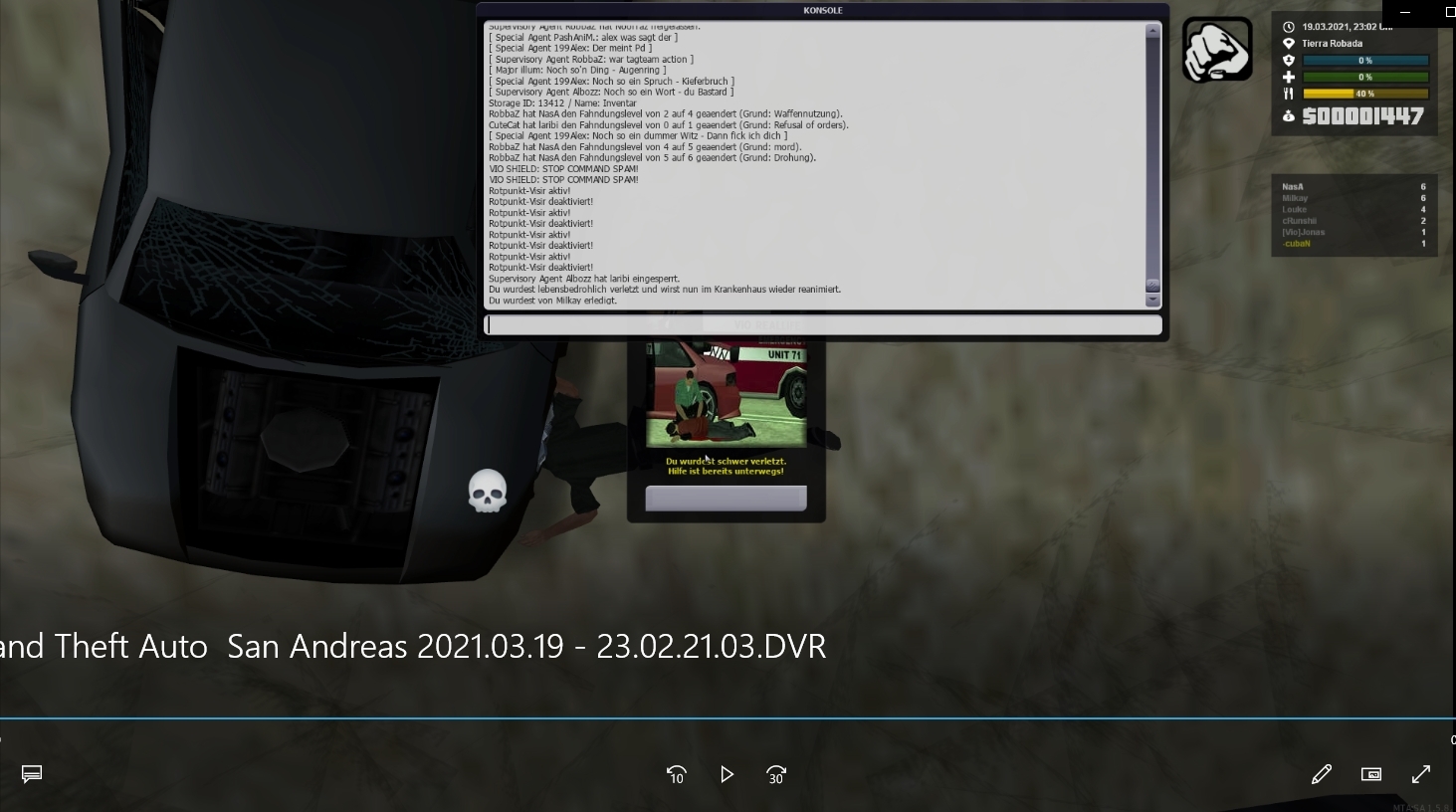Click the gray button in injury dialog
The width and height of the screenshot is (1456, 812).
click(x=726, y=499)
